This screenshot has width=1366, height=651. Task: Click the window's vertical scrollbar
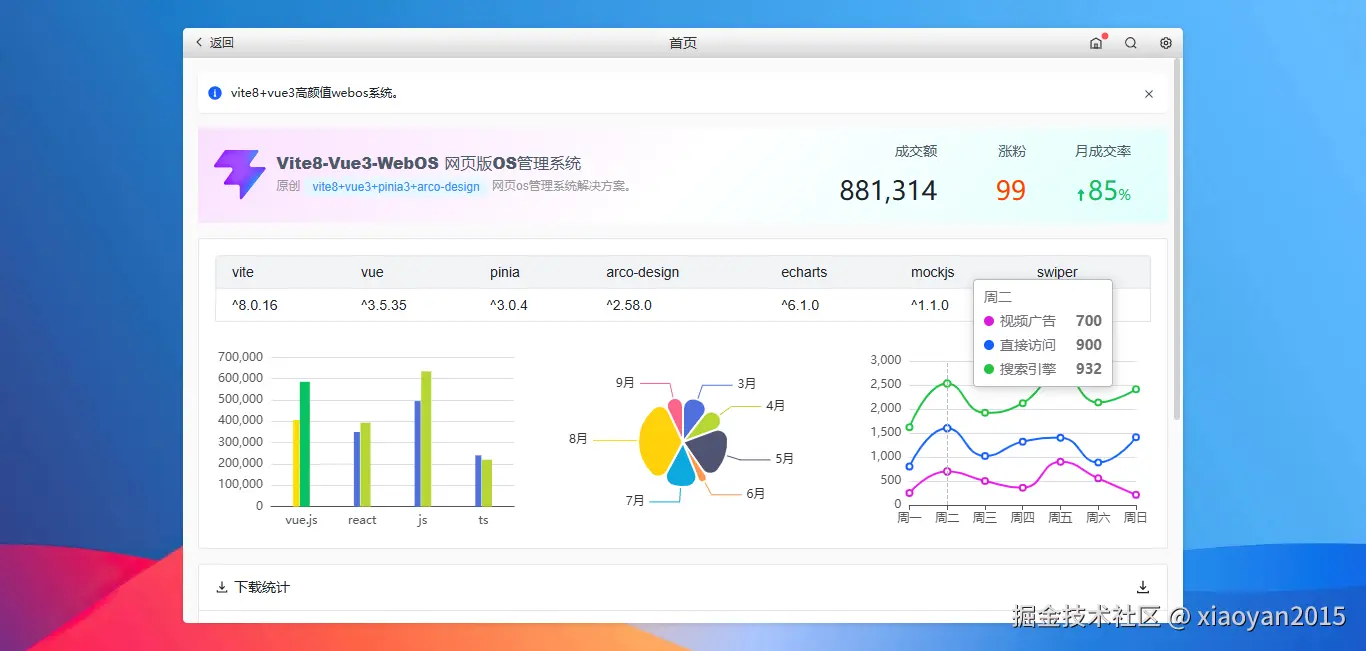point(1177,240)
